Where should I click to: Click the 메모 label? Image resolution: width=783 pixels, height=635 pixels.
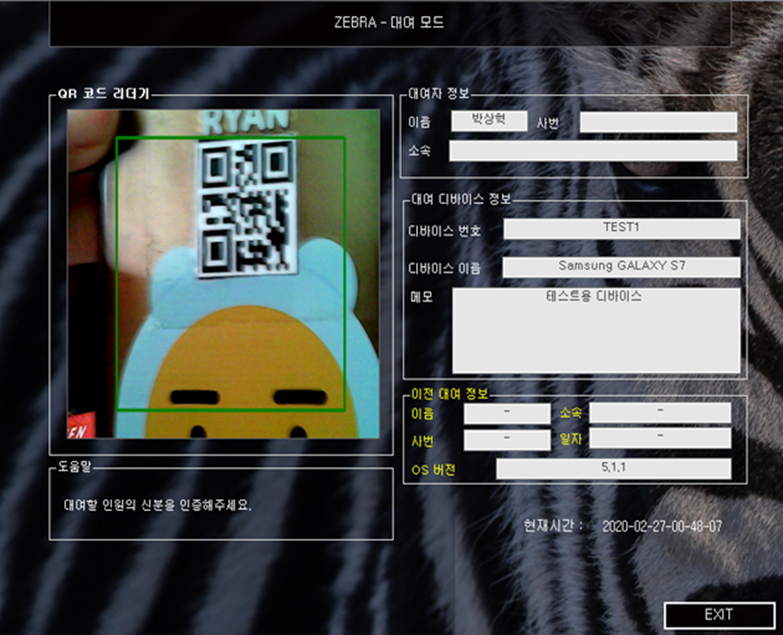click(x=421, y=297)
